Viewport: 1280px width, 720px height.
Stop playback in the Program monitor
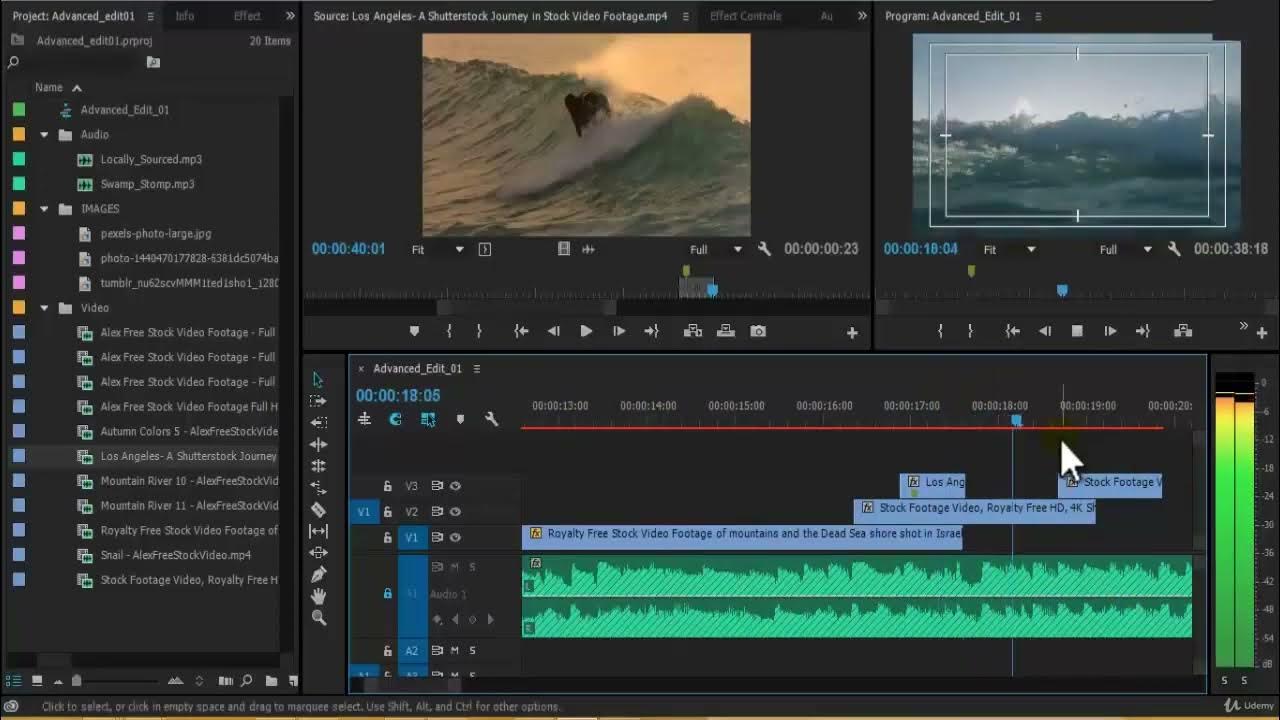1077,331
